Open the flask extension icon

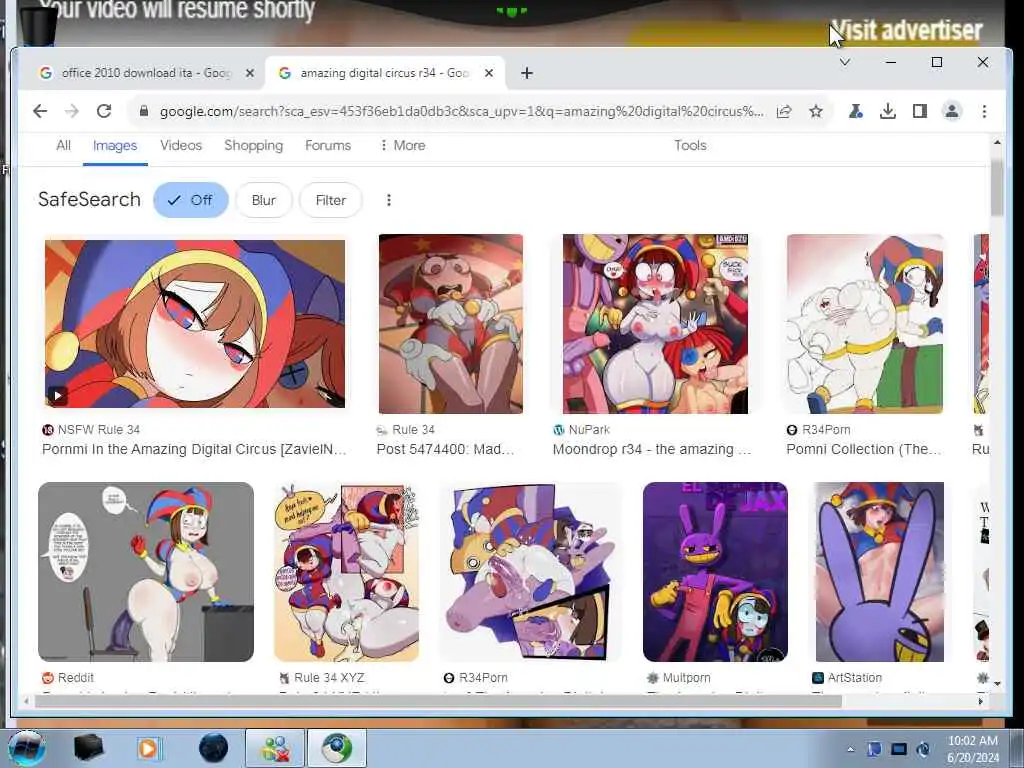tap(855, 111)
